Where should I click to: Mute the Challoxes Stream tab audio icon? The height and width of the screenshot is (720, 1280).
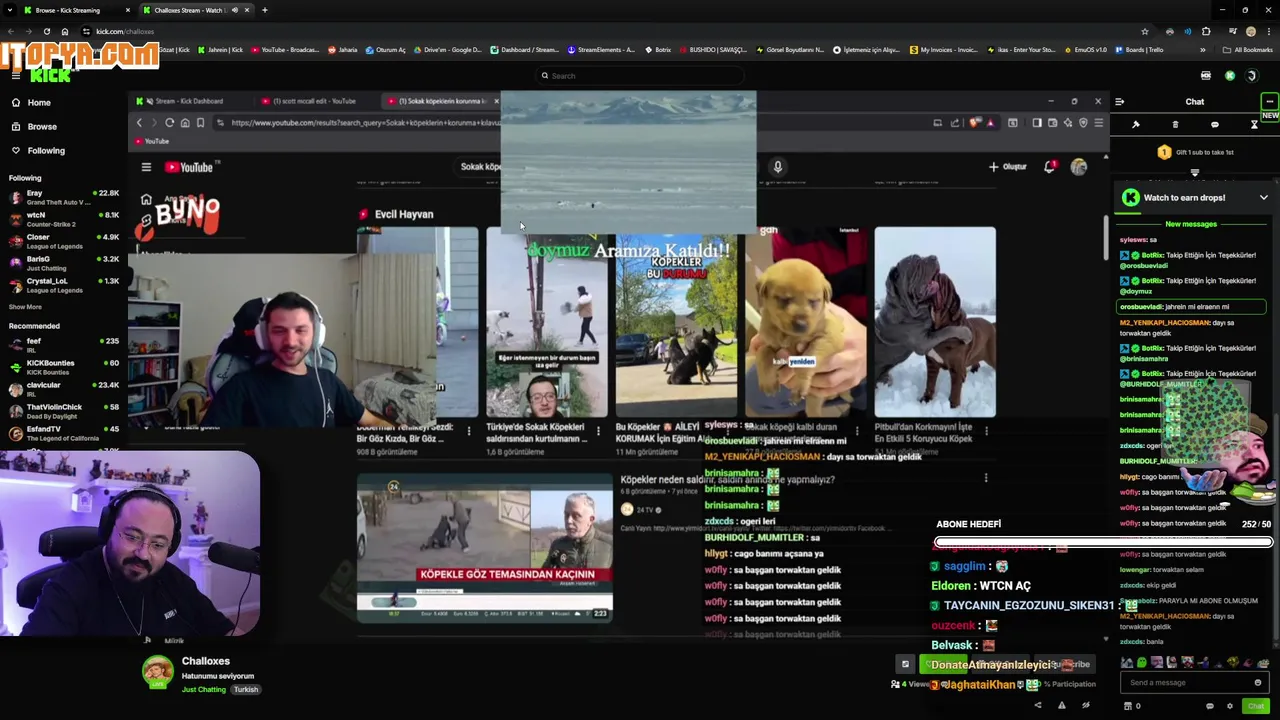point(235,10)
